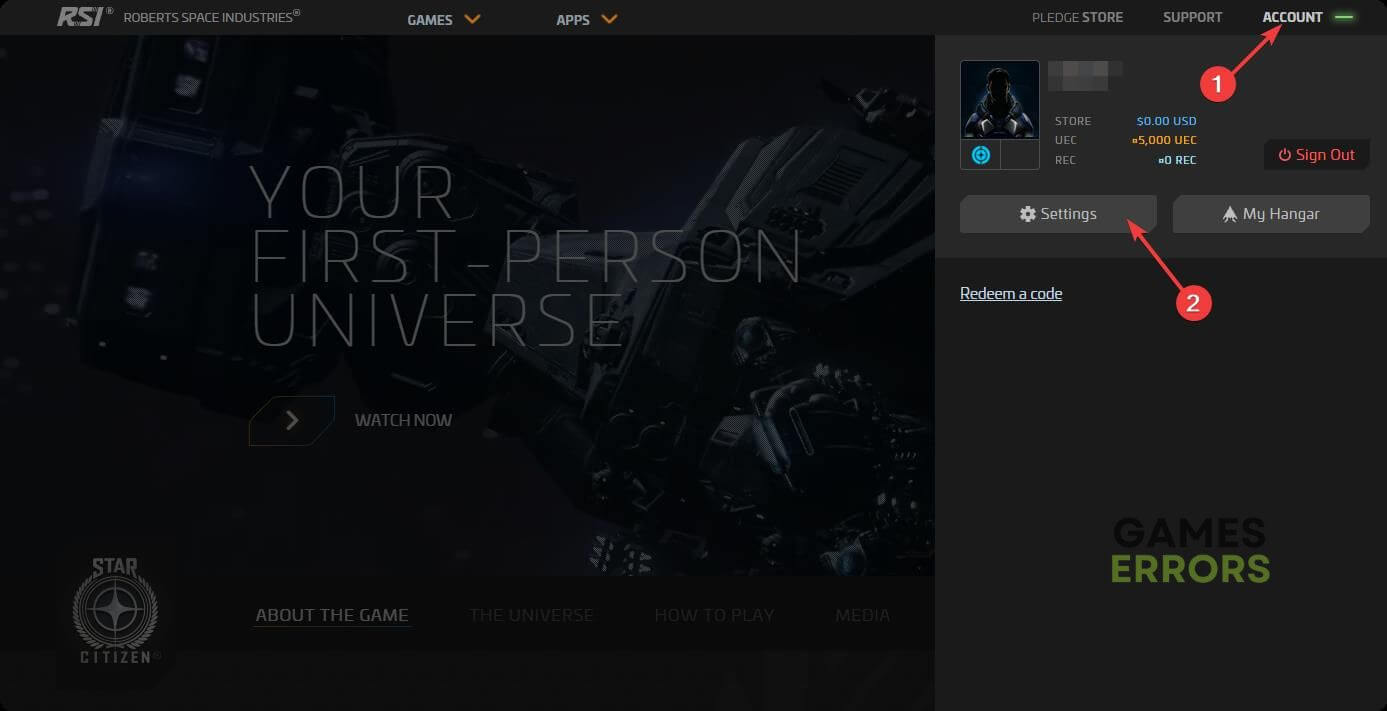1387x711 pixels.
Task: Open My Hangar
Action: (1271, 214)
